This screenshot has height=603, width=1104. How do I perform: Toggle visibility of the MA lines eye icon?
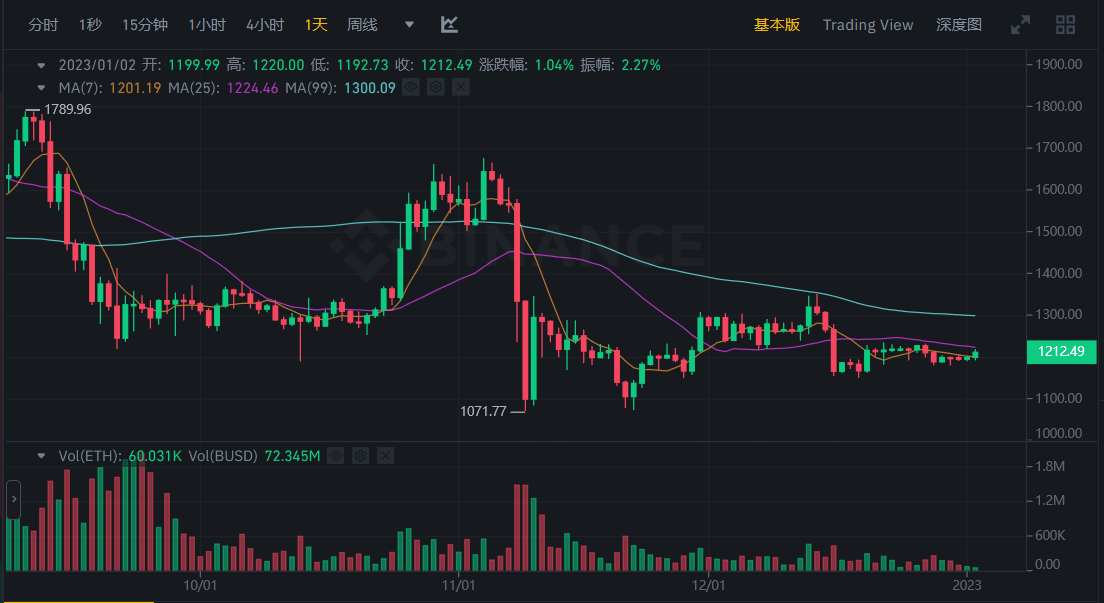(x=410, y=87)
